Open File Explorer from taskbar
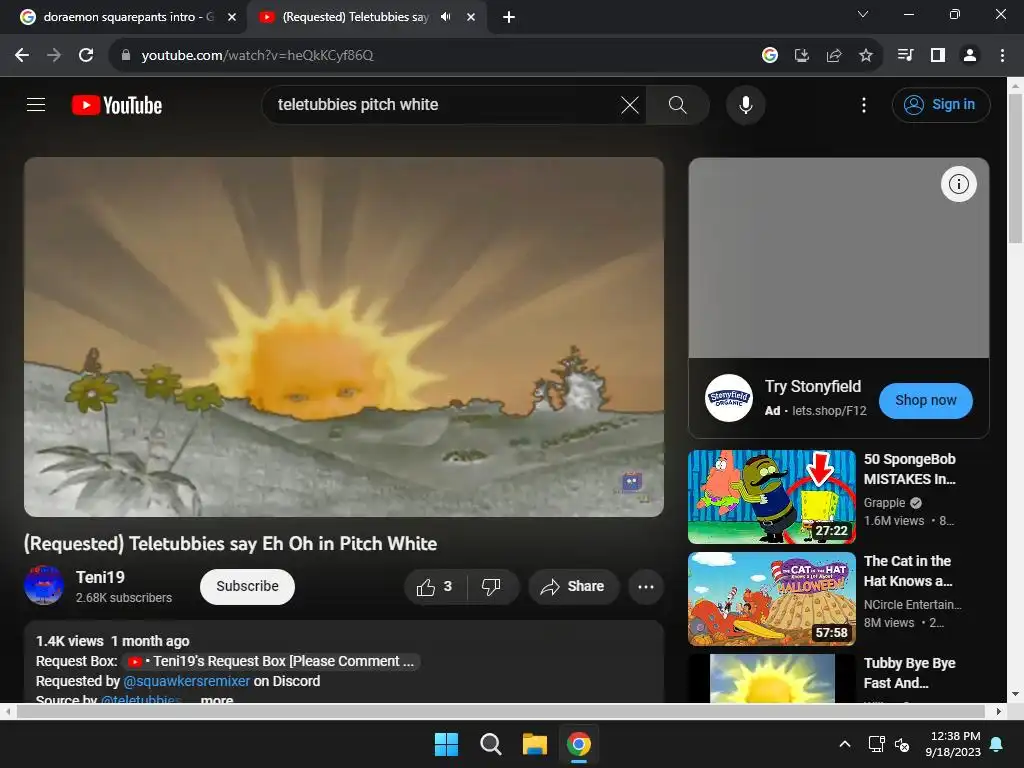This screenshot has width=1024, height=768. pos(534,744)
